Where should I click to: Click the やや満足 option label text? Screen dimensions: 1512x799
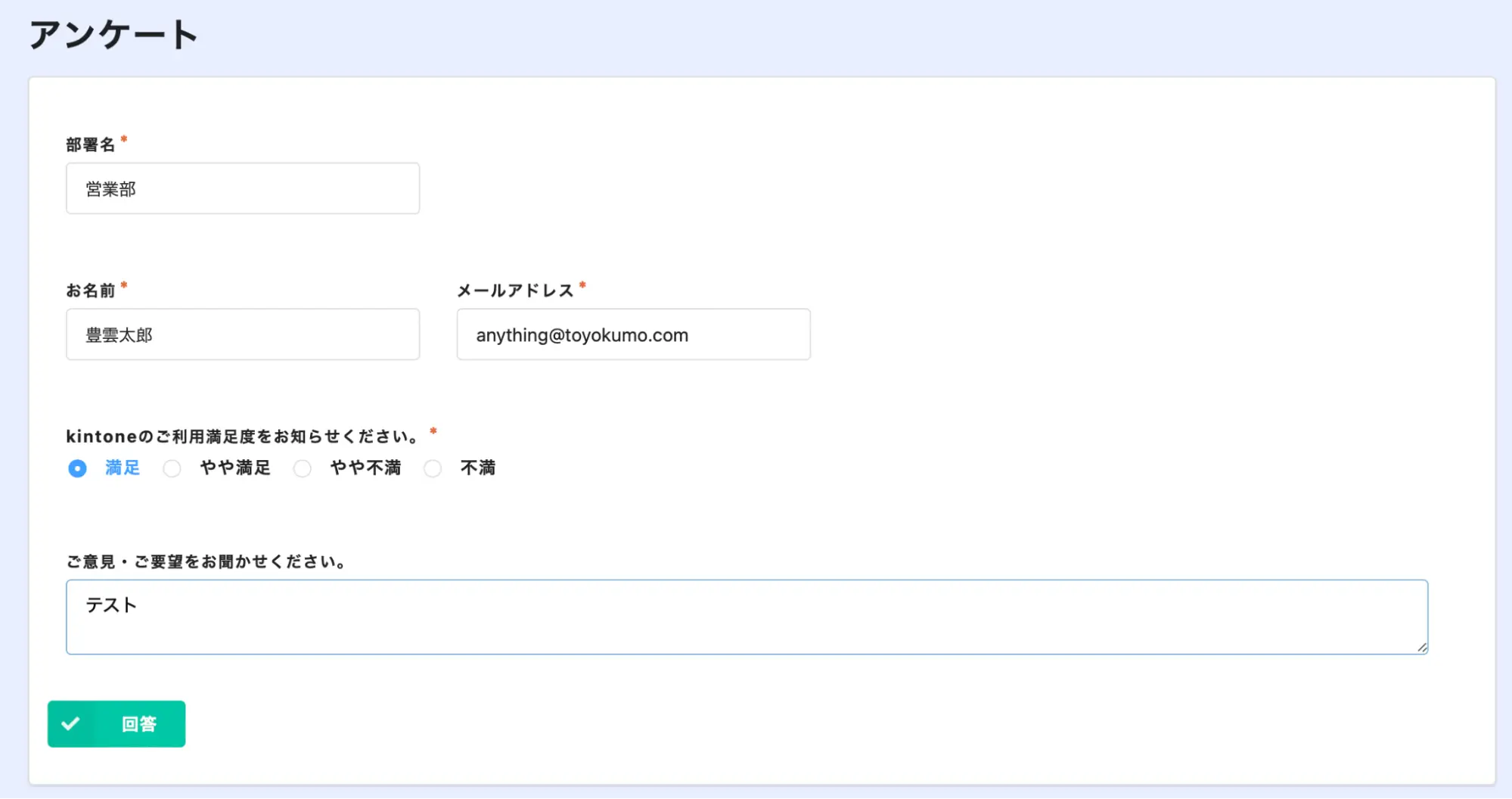tap(235, 468)
